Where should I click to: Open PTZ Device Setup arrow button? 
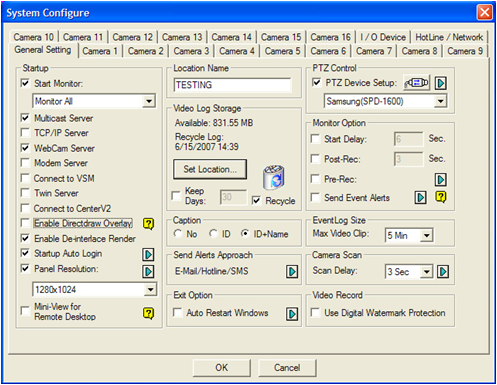pos(441,83)
